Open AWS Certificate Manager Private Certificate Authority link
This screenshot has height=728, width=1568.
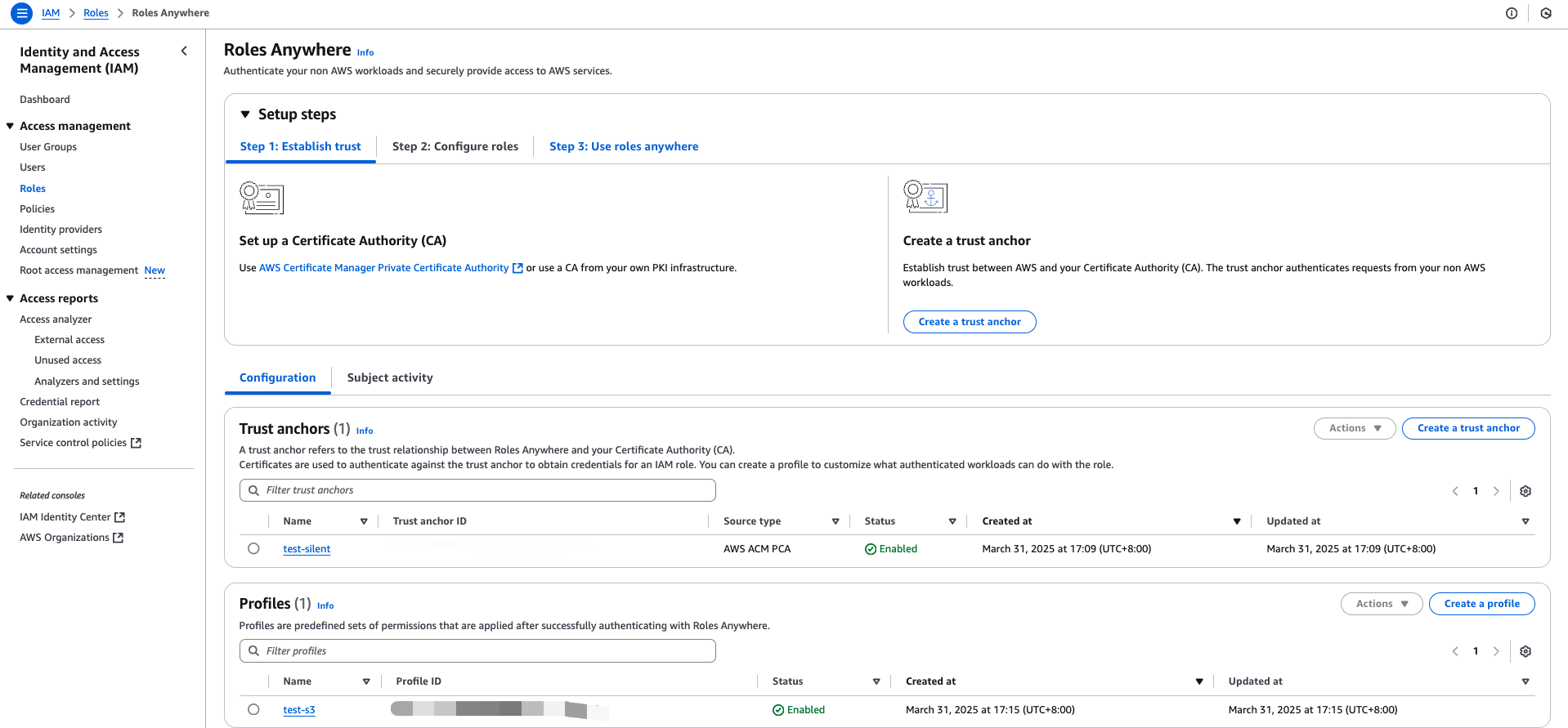click(x=383, y=268)
